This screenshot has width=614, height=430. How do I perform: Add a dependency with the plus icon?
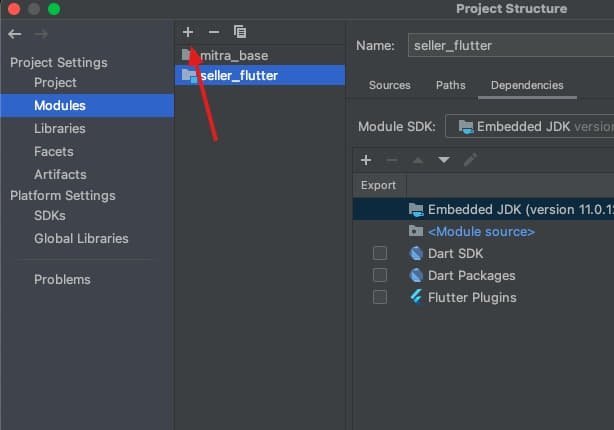366,160
